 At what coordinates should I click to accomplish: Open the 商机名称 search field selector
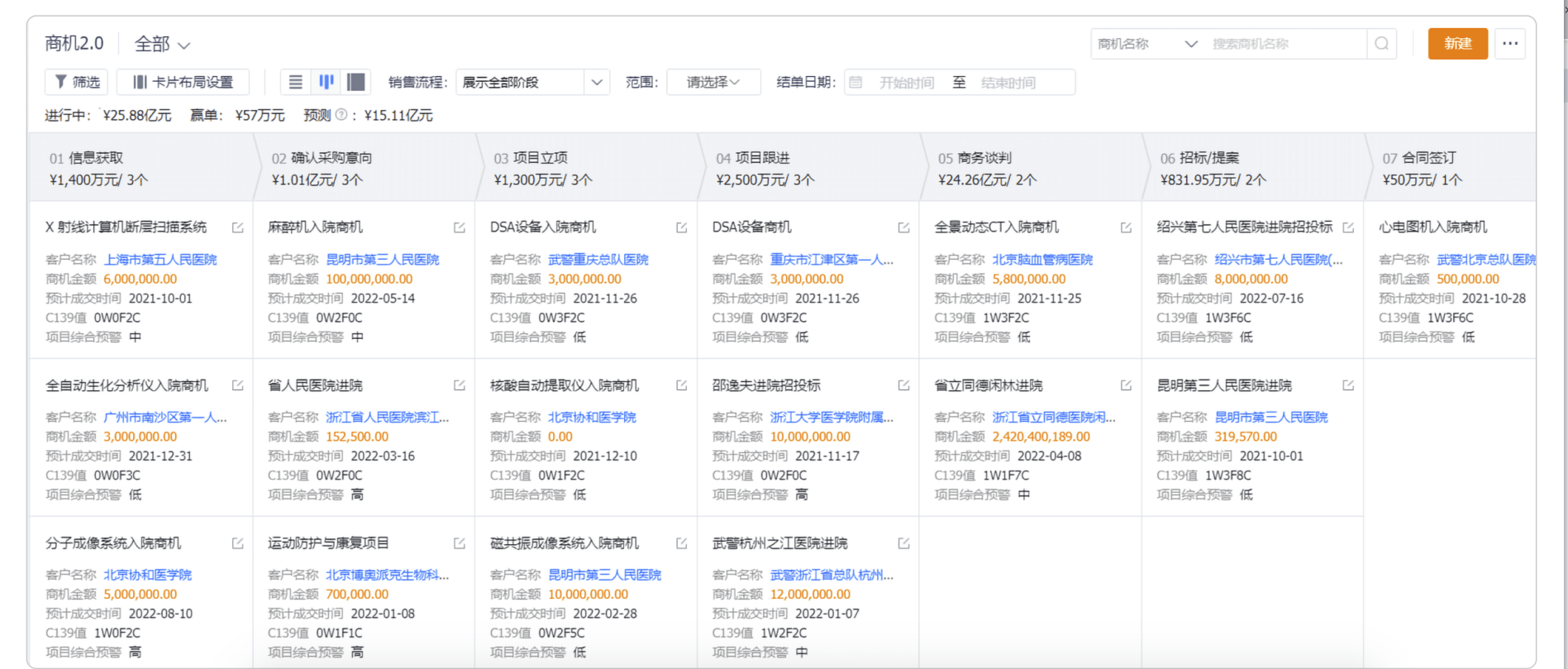point(1147,44)
